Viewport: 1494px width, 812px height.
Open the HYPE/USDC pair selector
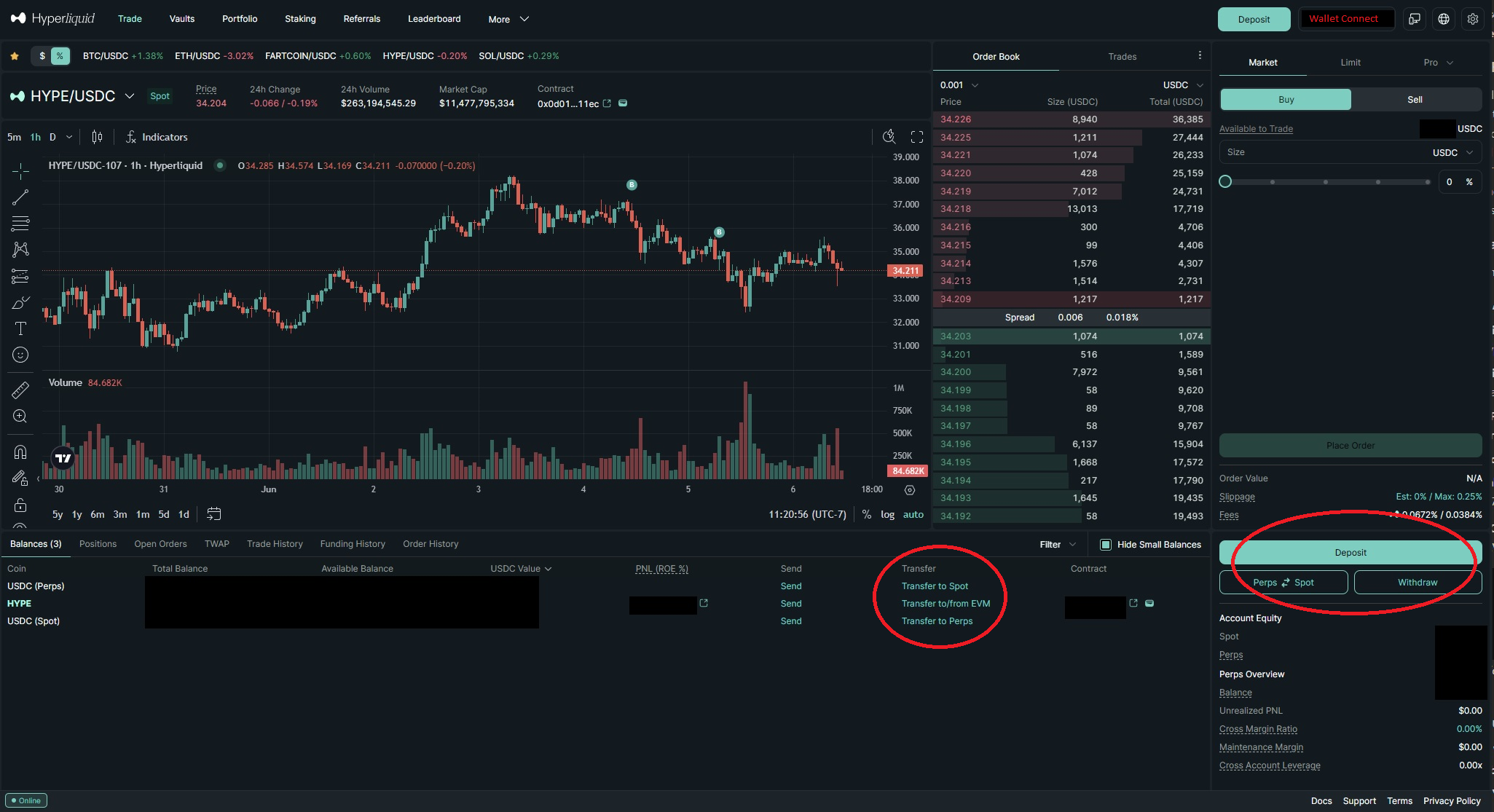(72, 96)
